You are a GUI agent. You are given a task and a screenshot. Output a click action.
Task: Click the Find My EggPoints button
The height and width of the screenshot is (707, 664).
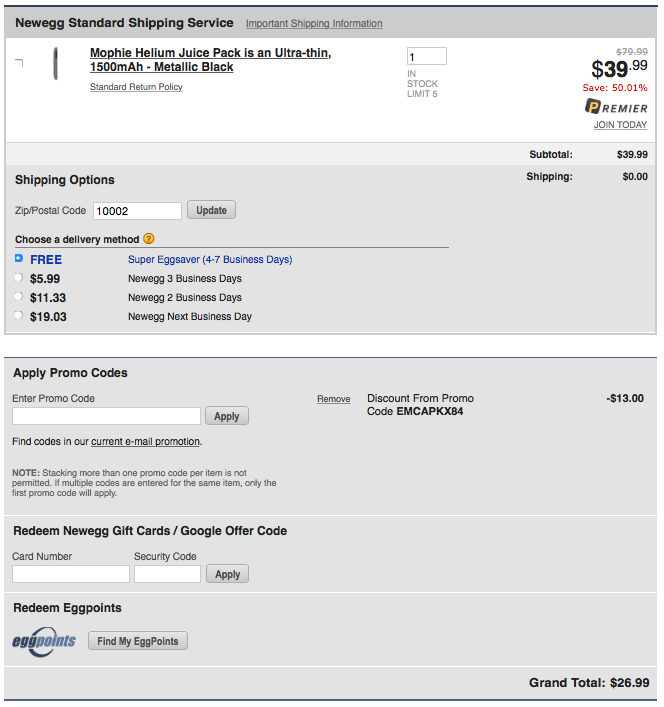pos(138,641)
